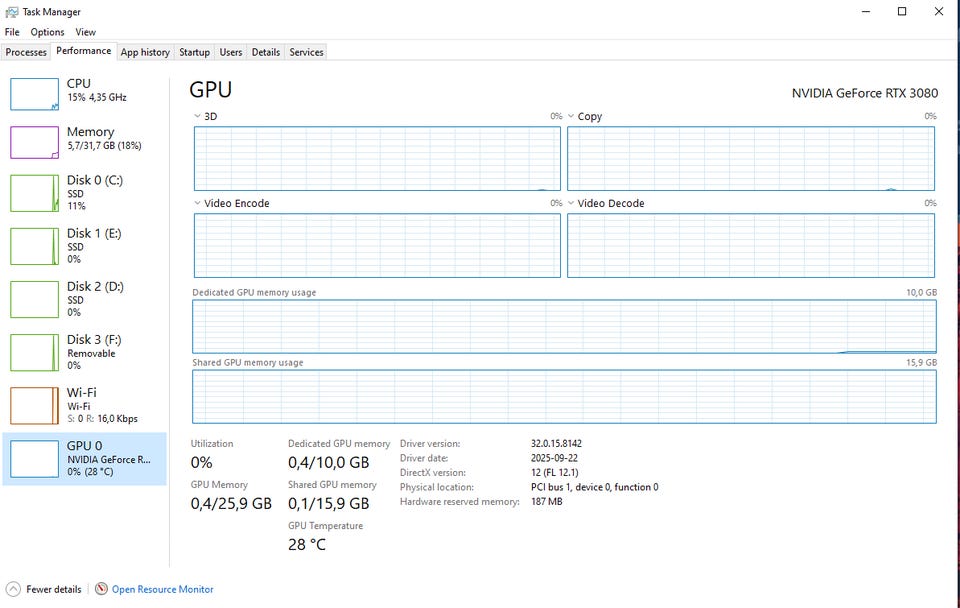
Task: Open the Video Decode graph dropdown
Action: [571, 204]
